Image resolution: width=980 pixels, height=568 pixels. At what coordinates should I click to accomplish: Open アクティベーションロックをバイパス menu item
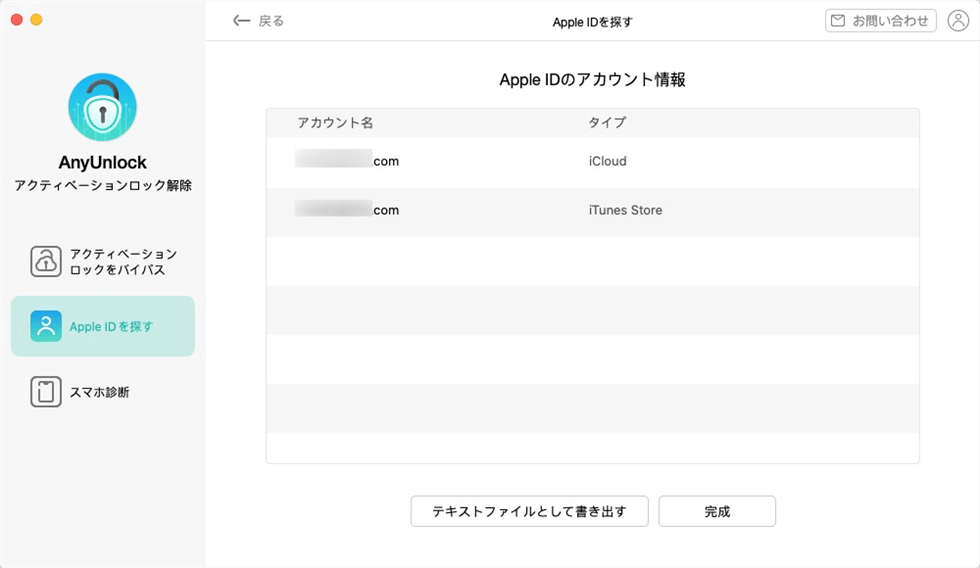(x=103, y=261)
